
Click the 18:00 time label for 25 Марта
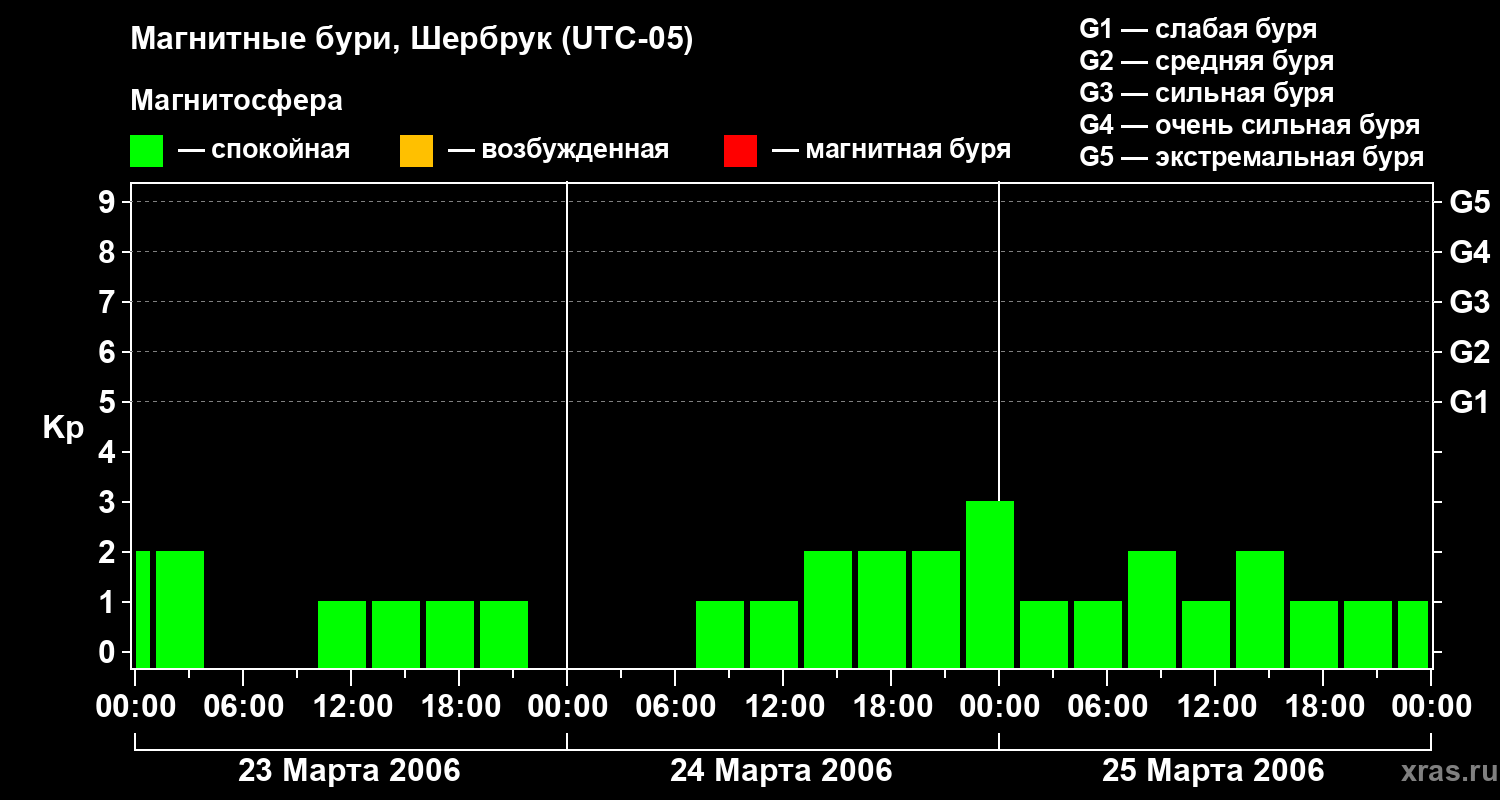(x=1323, y=707)
